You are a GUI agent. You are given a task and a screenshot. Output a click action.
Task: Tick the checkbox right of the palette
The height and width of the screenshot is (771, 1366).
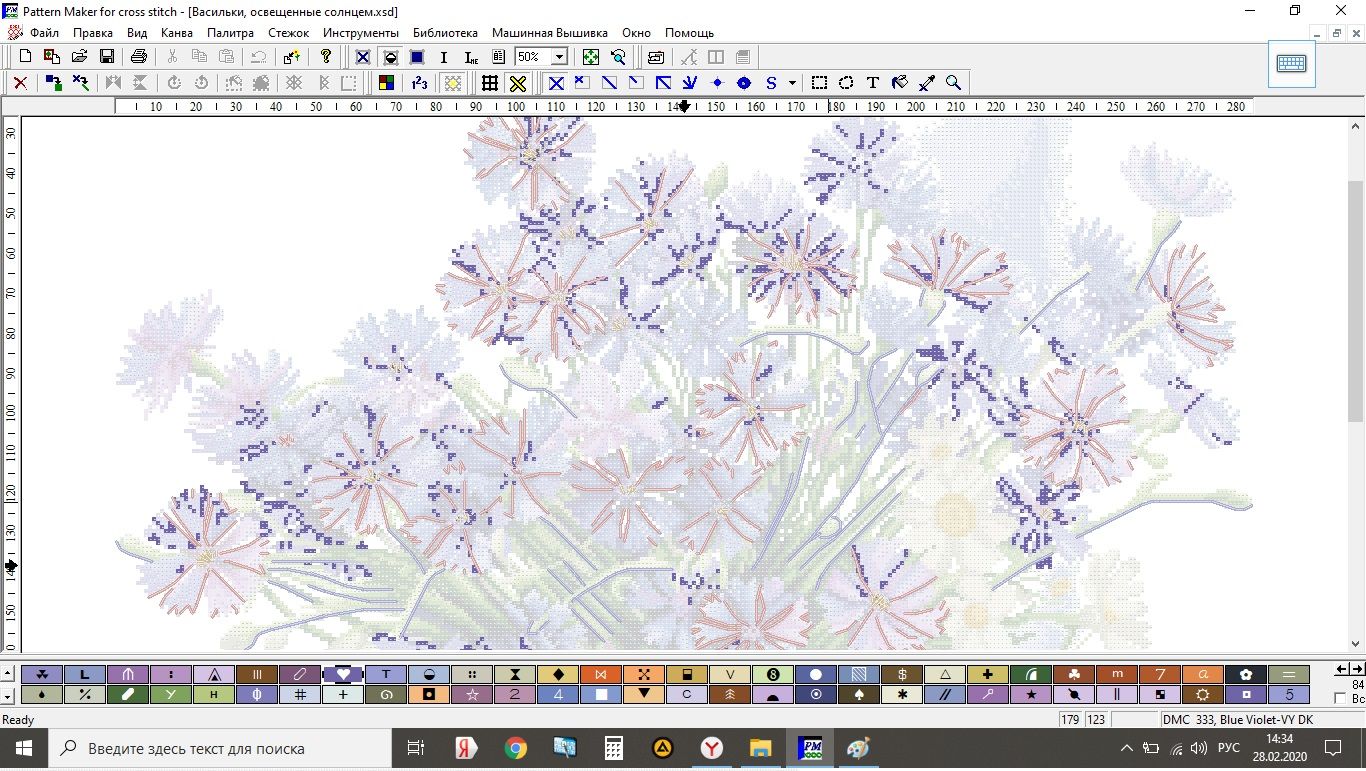1340,698
